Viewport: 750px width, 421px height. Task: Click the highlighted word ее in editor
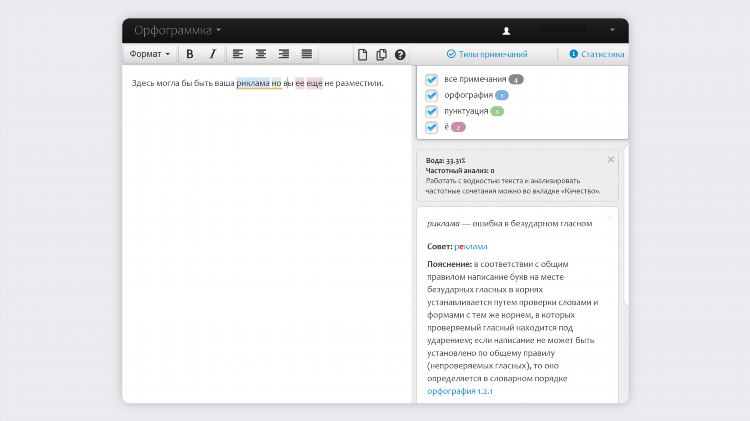[300, 83]
